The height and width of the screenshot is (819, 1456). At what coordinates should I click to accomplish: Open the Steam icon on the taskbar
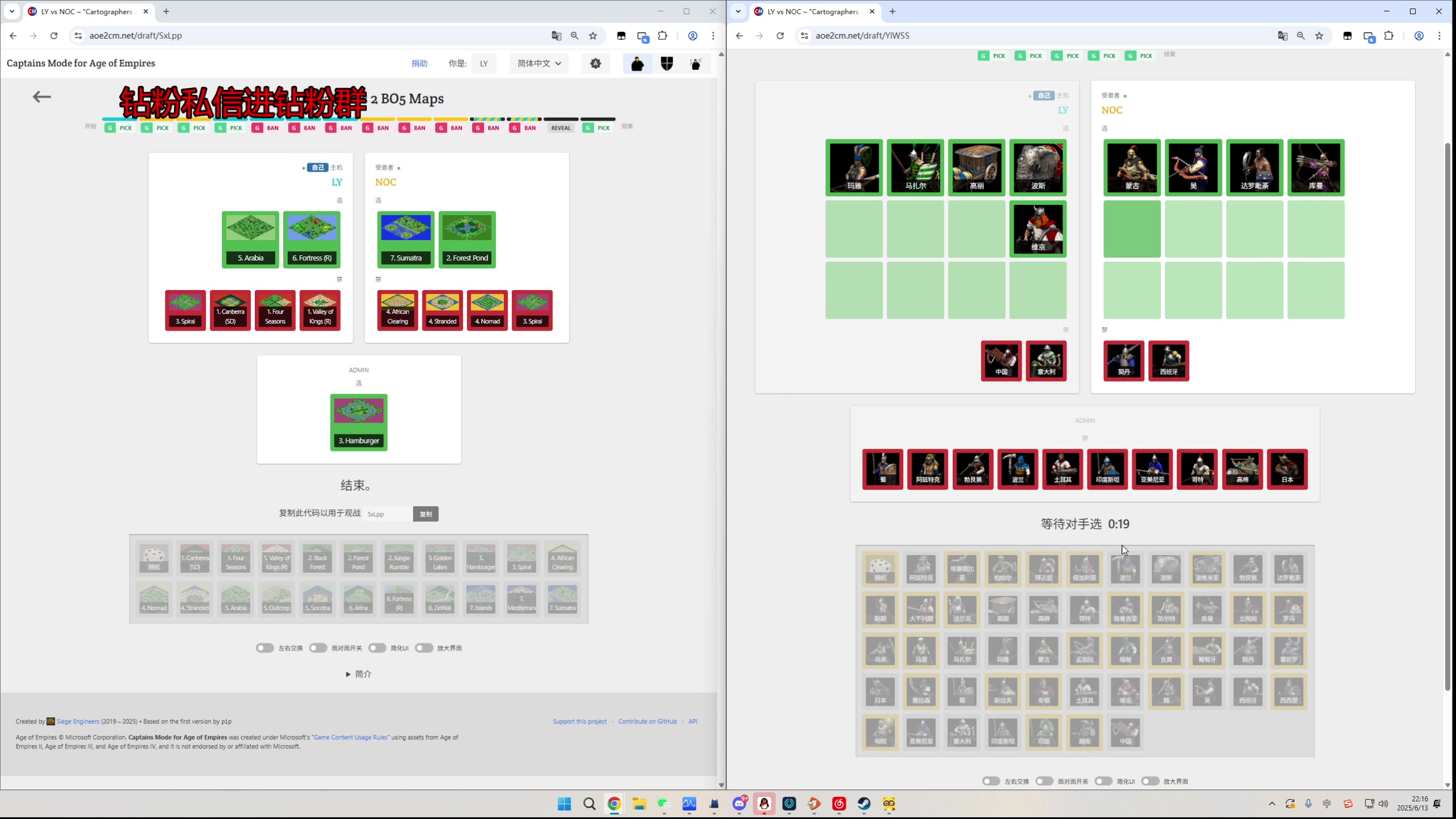(x=864, y=804)
